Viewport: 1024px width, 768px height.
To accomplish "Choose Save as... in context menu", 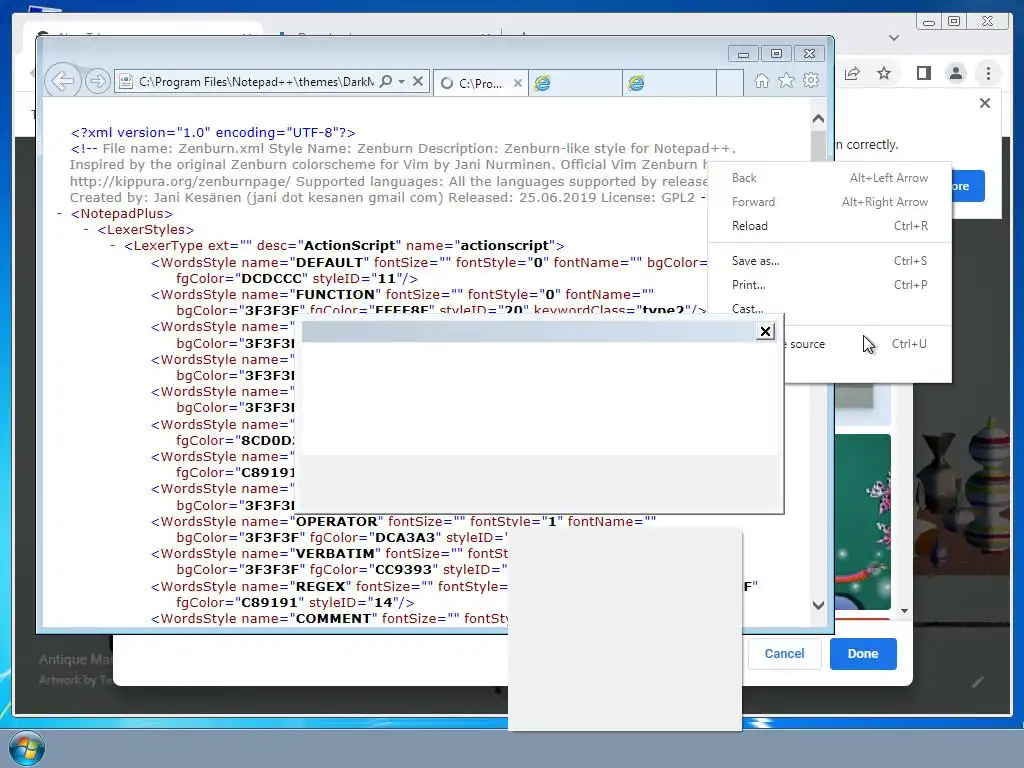I will click(829, 261).
